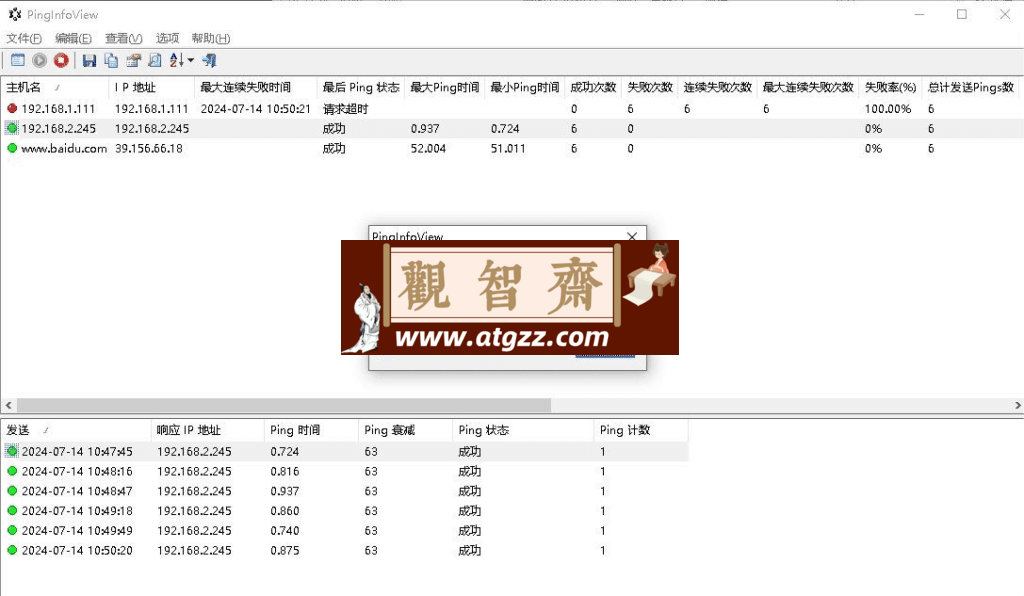This screenshot has height=596, width=1024.
Task: Click the green icon of the 10:48:16 ping
Action: [12, 471]
